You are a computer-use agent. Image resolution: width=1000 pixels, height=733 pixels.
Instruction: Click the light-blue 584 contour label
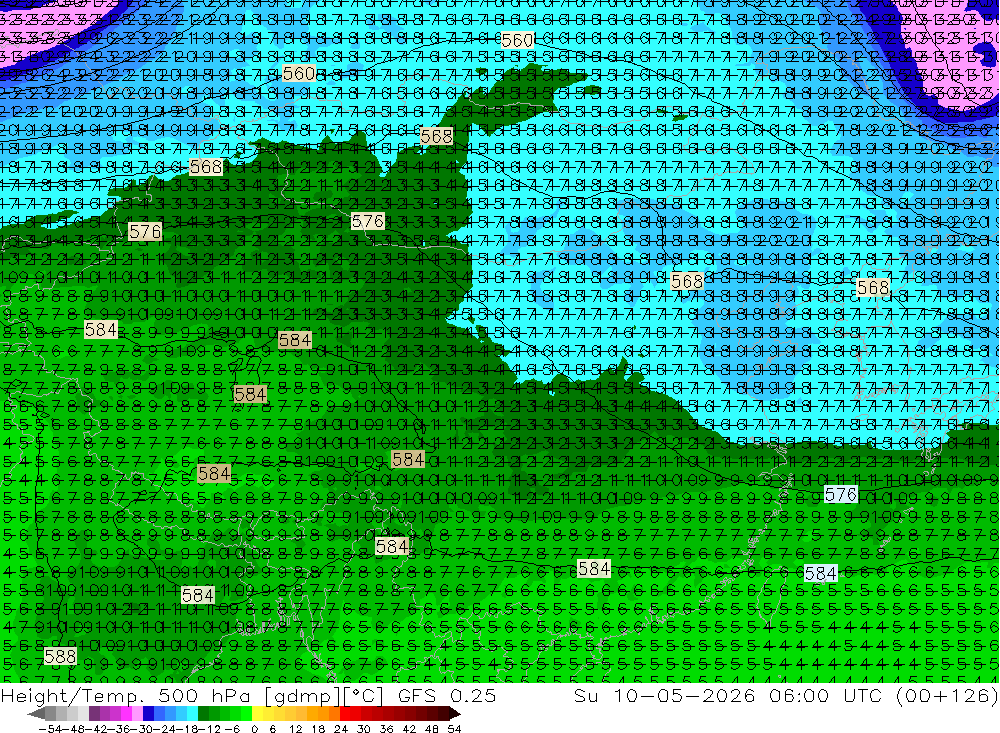(820, 574)
